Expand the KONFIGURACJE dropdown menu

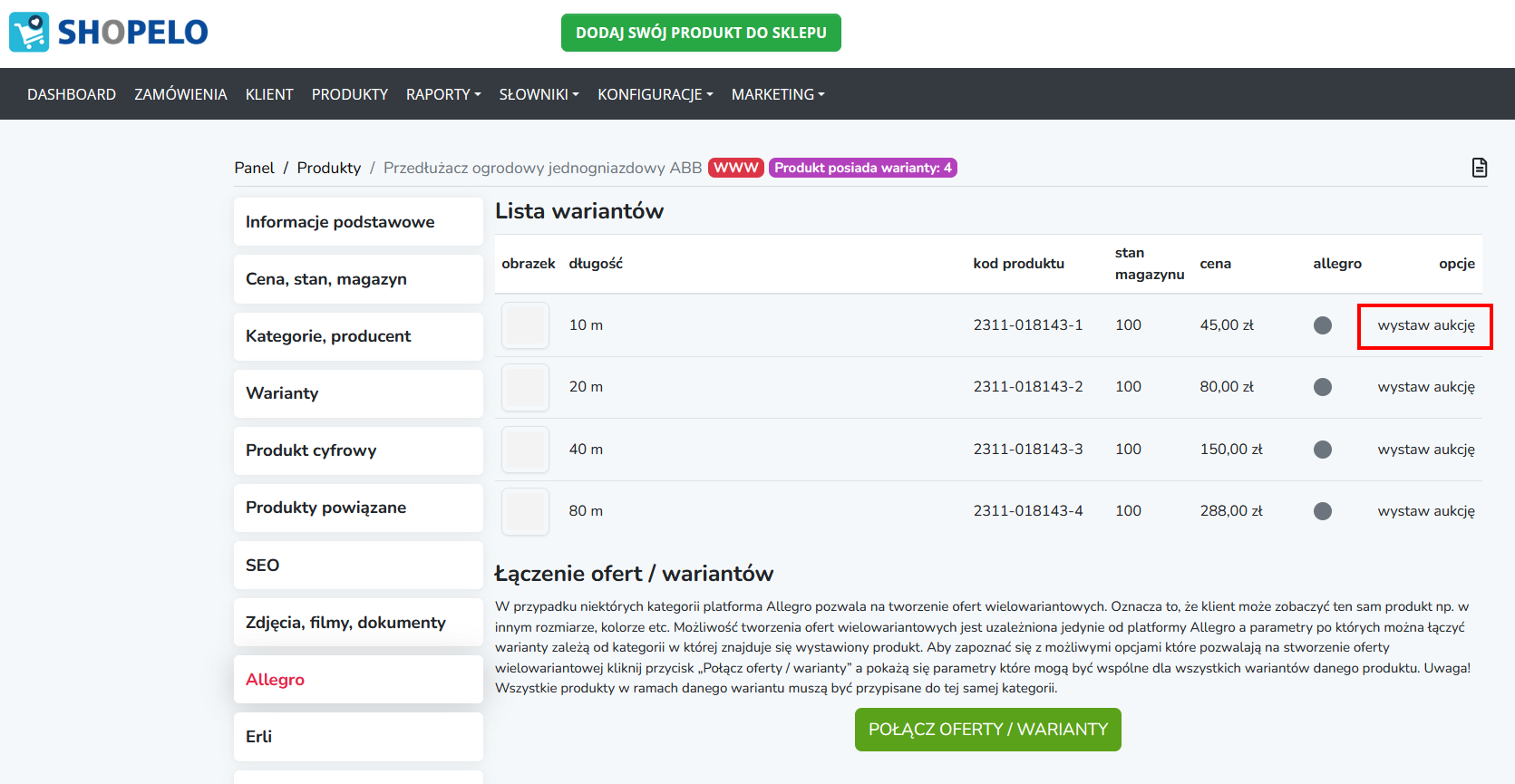pyautogui.click(x=656, y=94)
